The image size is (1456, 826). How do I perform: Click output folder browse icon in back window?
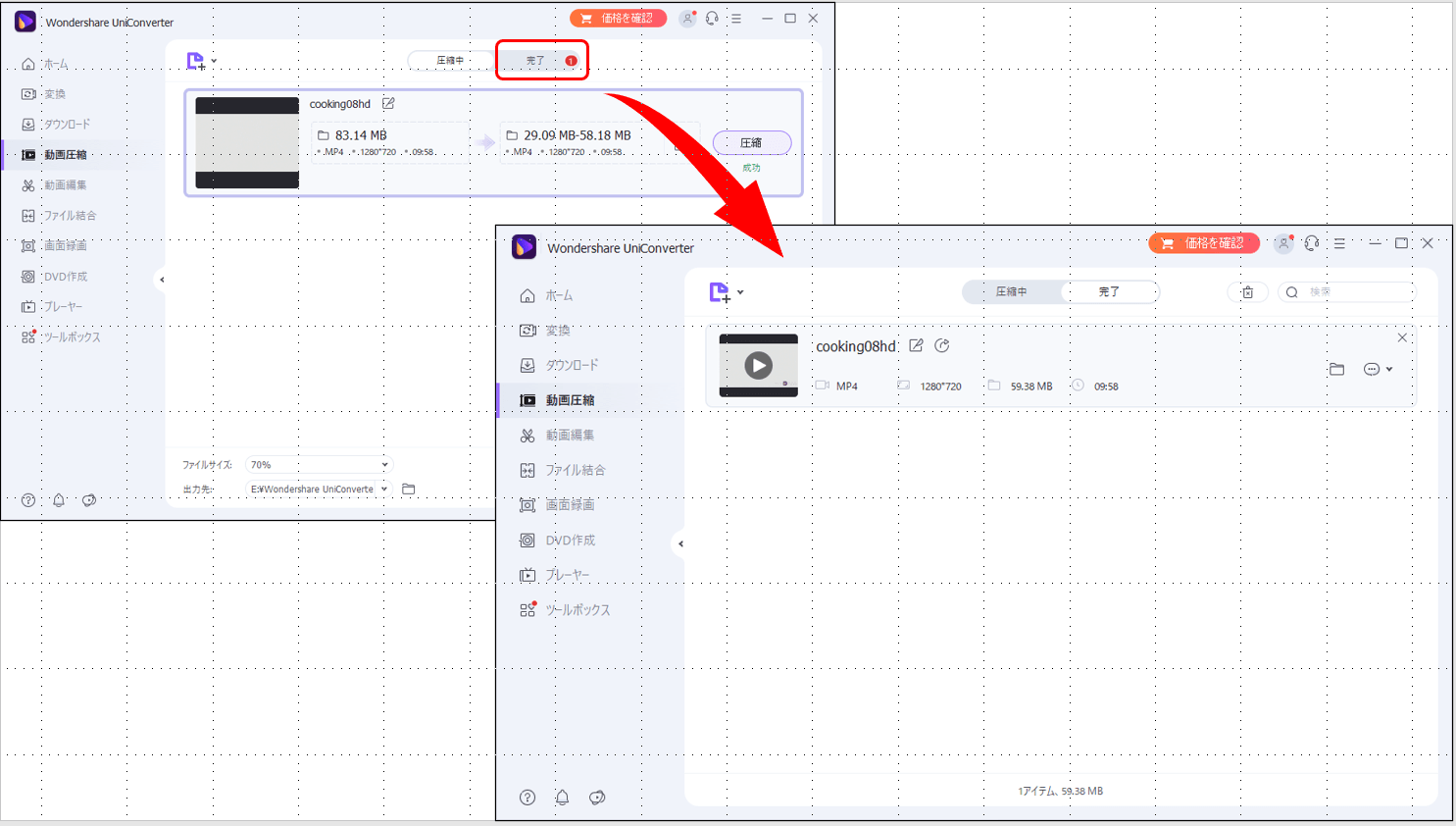(409, 489)
